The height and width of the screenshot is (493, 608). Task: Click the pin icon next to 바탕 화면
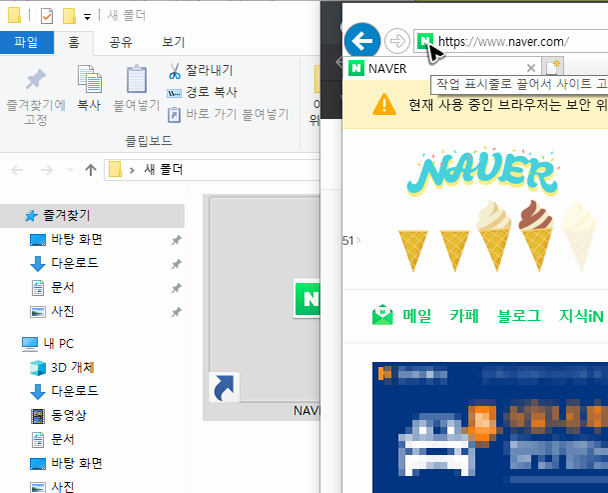(176, 240)
